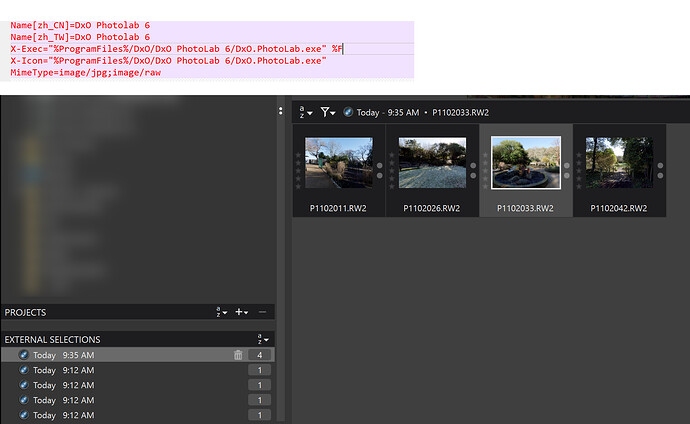
Task: Place cursor on the Name[zh_TW] line
Action: [80, 37]
